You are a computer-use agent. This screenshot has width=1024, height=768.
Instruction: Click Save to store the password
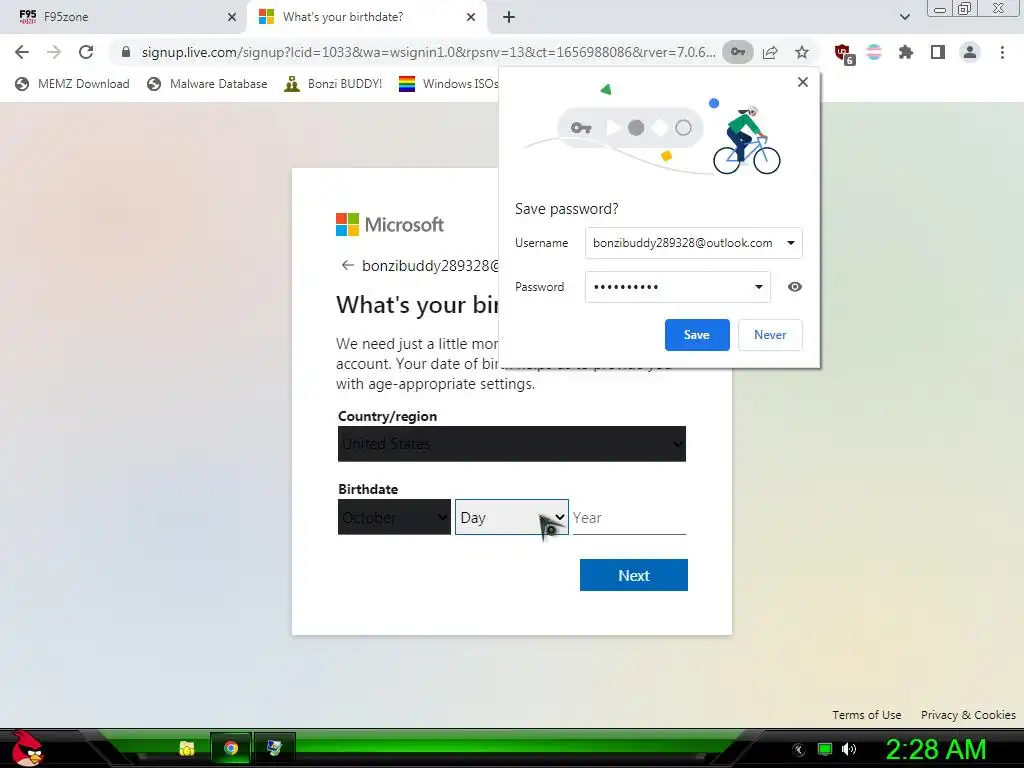coord(697,334)
